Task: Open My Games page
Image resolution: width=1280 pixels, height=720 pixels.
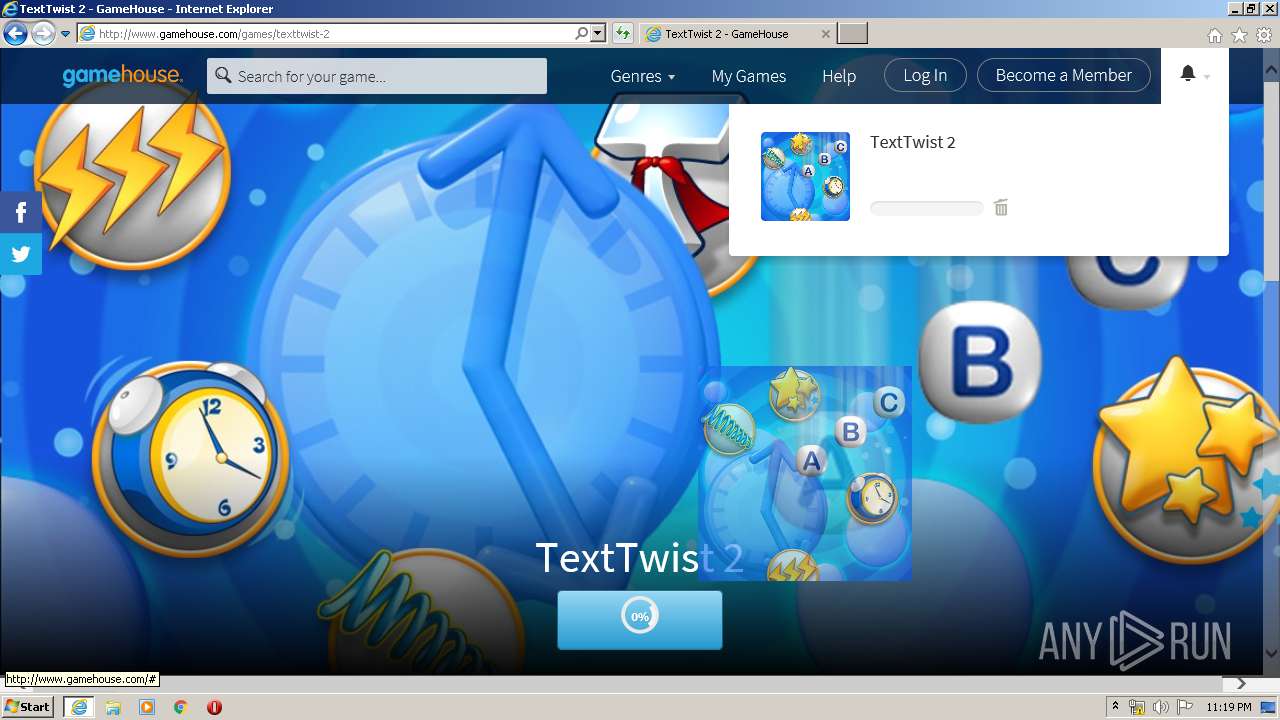Action: (749, 76)
